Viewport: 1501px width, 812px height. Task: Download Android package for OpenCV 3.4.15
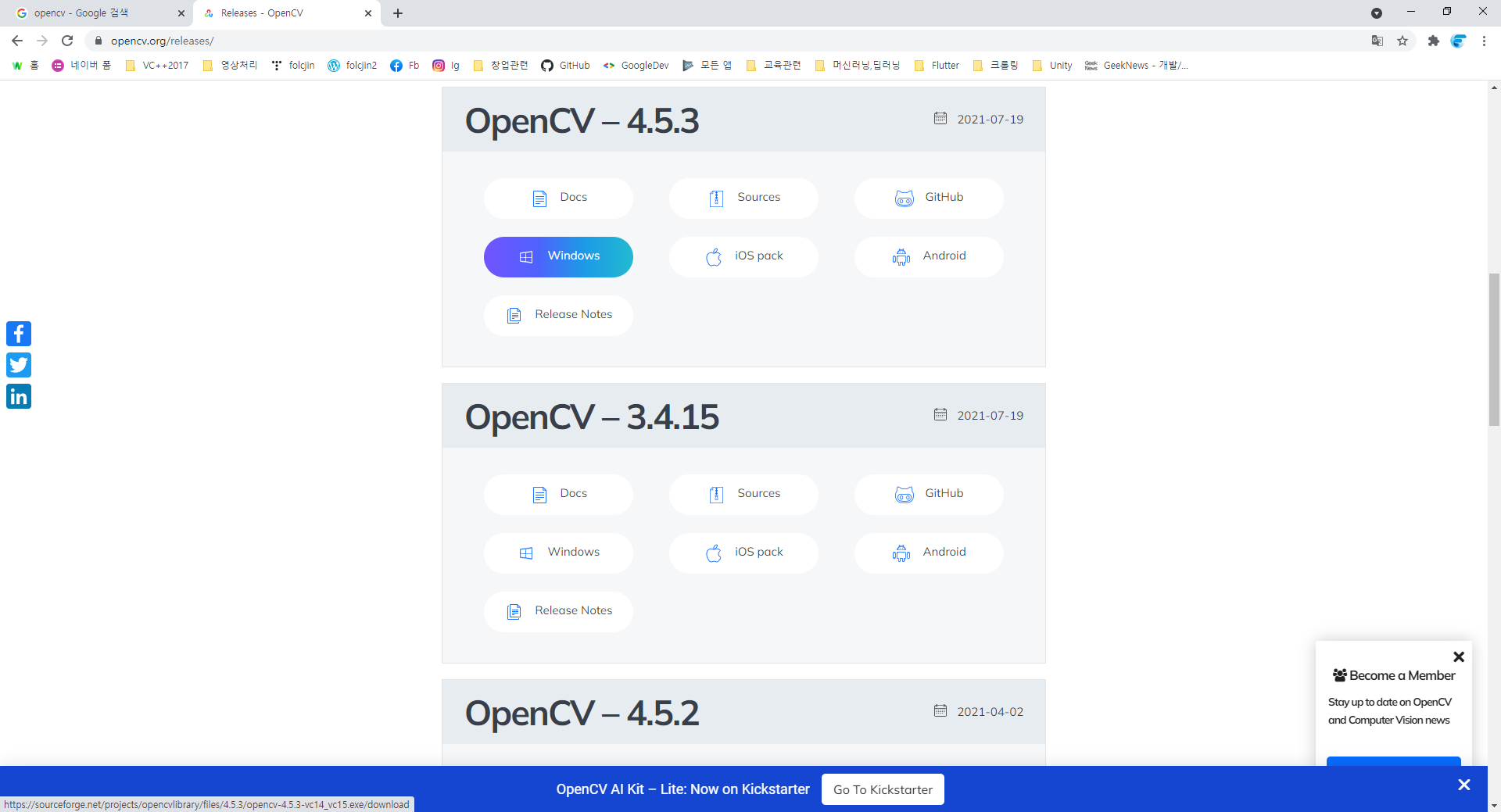(x=929, y=553)
